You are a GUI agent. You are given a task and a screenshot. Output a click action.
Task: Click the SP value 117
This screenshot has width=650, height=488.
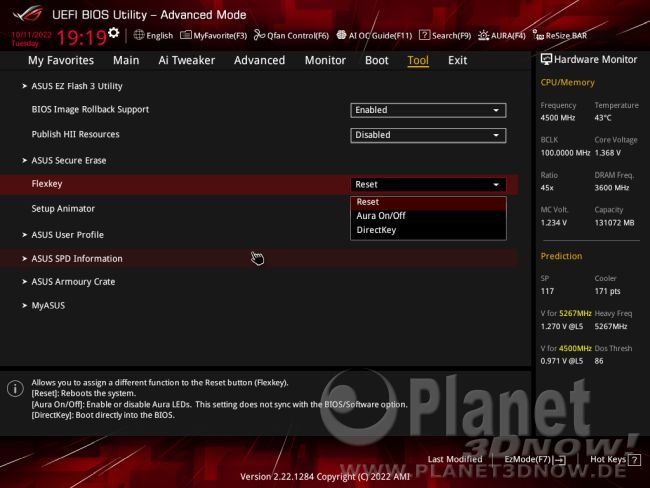[x=547, y=291]
